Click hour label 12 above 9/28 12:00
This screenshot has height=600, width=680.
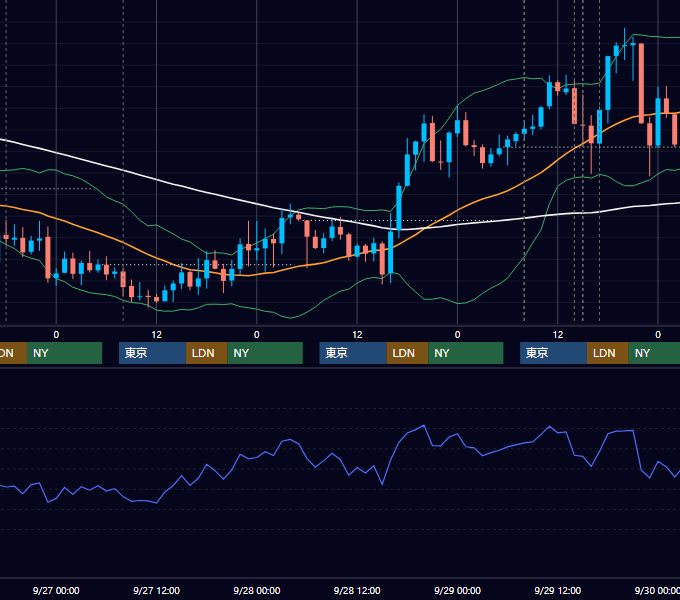point(357,335)
